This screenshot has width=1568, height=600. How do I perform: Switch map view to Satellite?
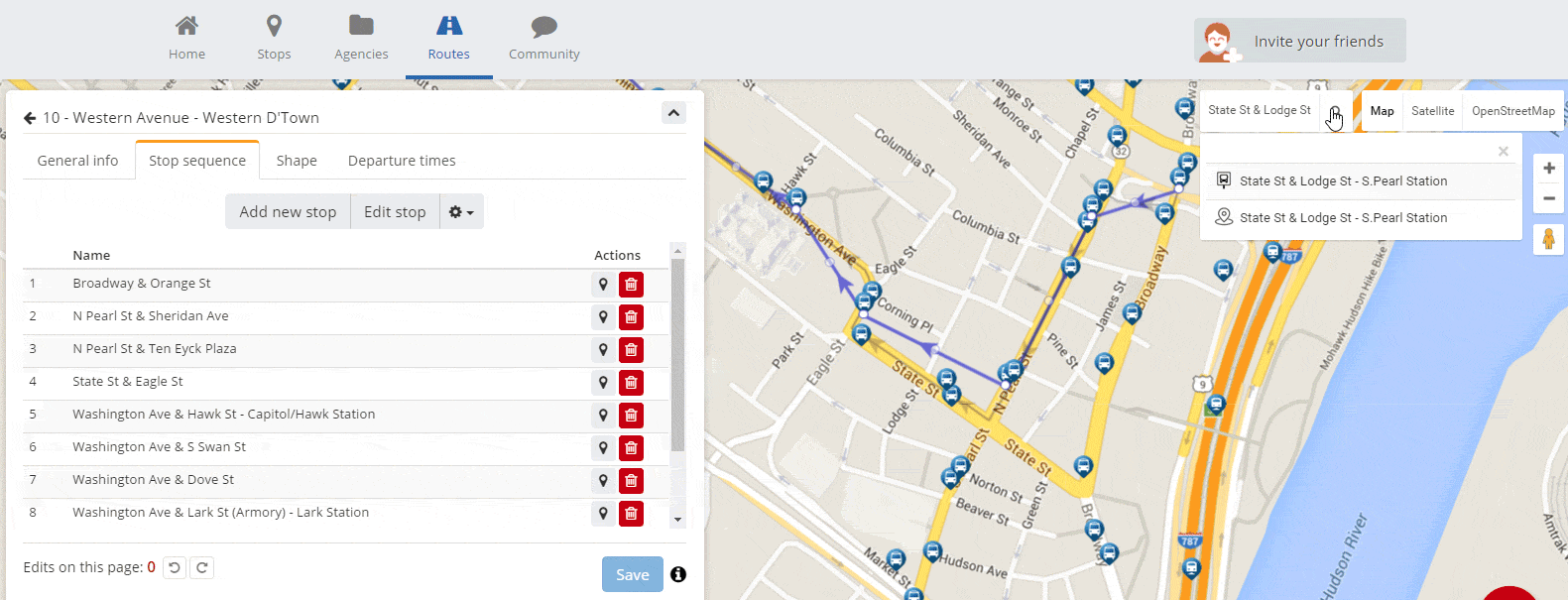pos(1433,111)
